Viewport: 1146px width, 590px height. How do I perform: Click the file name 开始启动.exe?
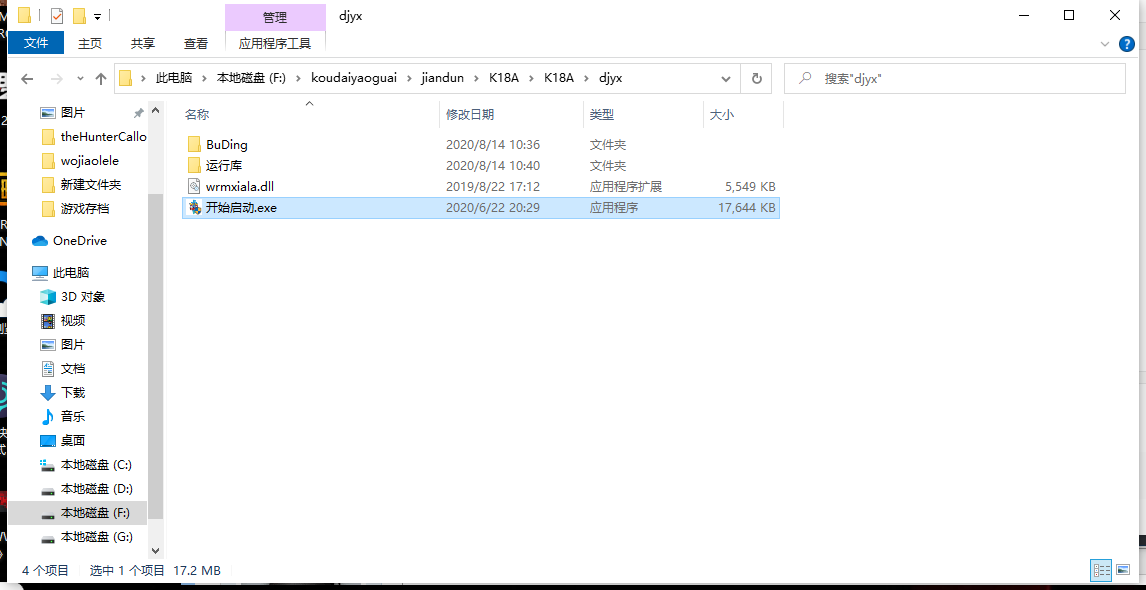(x=241, y=208)
